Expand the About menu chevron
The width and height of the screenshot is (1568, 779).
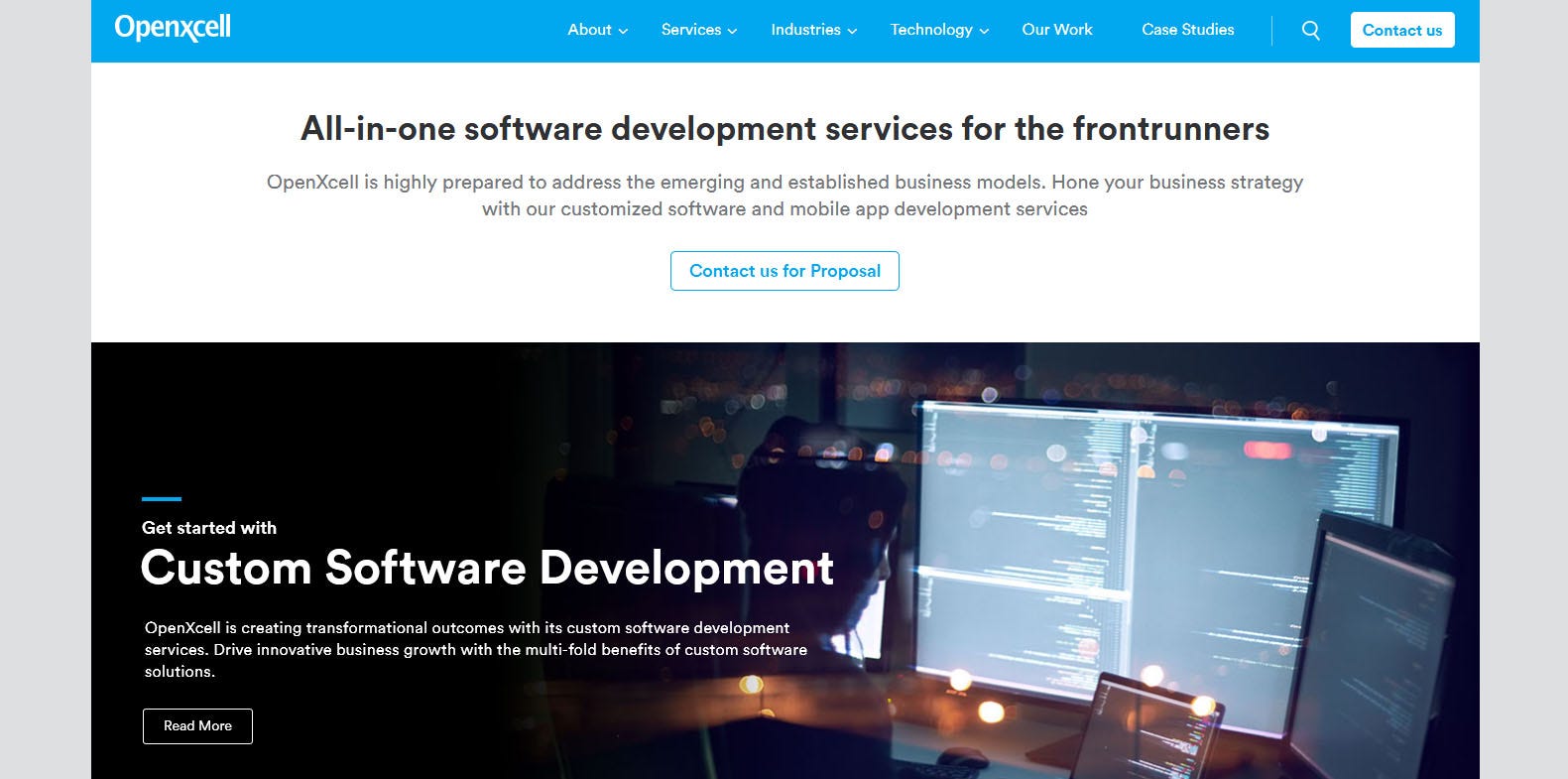click(623, 31)
